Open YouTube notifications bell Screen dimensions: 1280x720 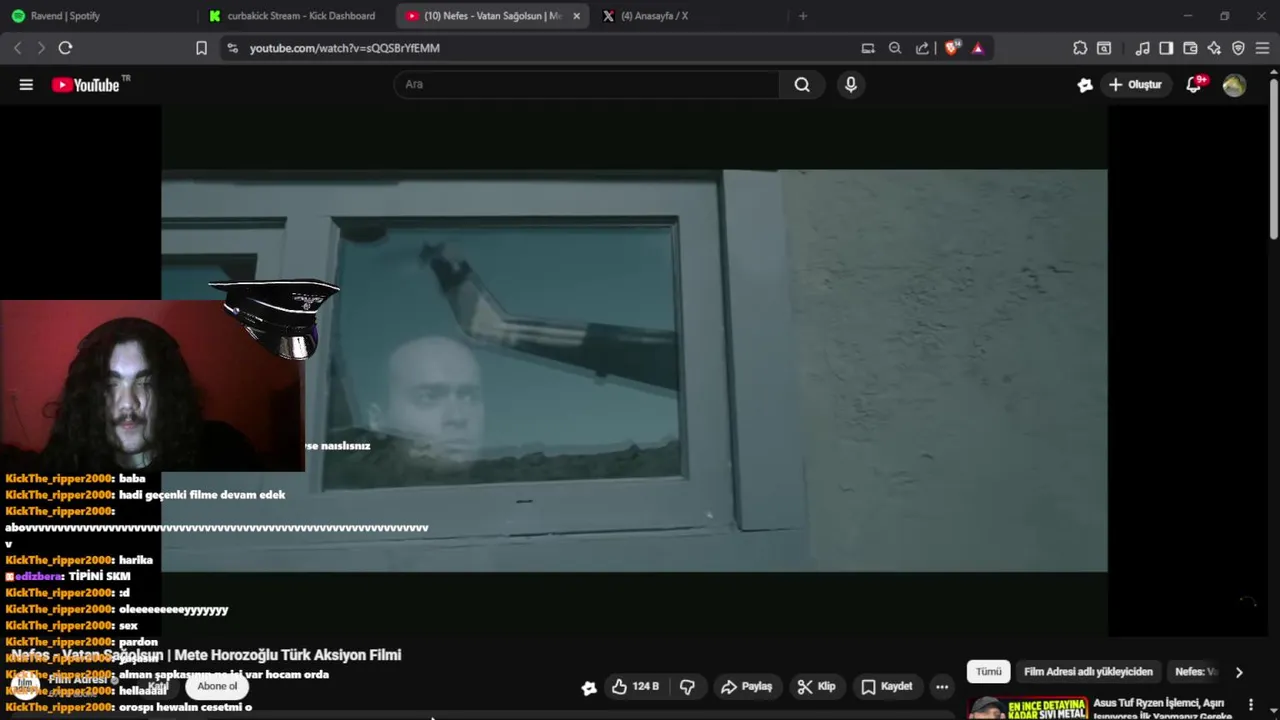click(x=1194, y=85)
